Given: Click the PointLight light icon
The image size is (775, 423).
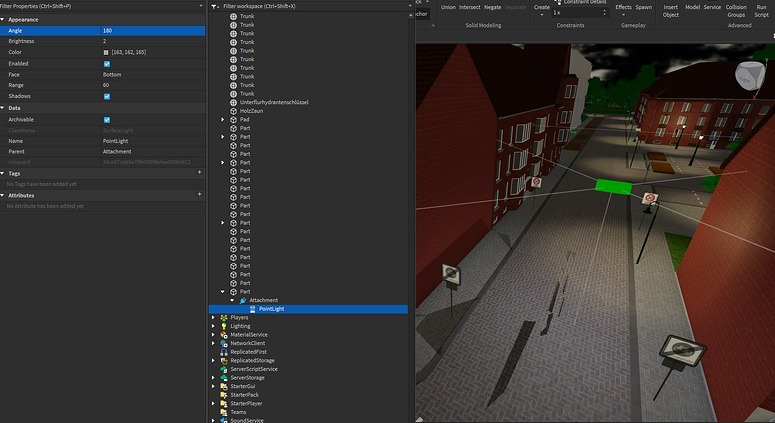Looking at the screenshot, I should click(253, 309).
